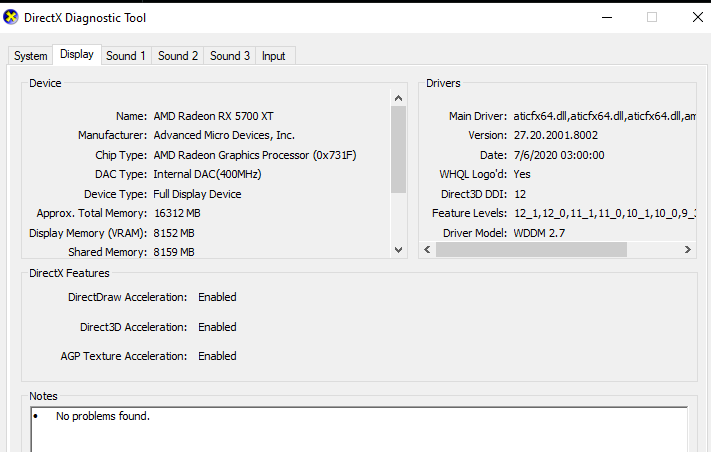The width and height of the screenshot is (711, 452).
Task: Click Device panel scroll up arrow
Action: click(399, 98)
